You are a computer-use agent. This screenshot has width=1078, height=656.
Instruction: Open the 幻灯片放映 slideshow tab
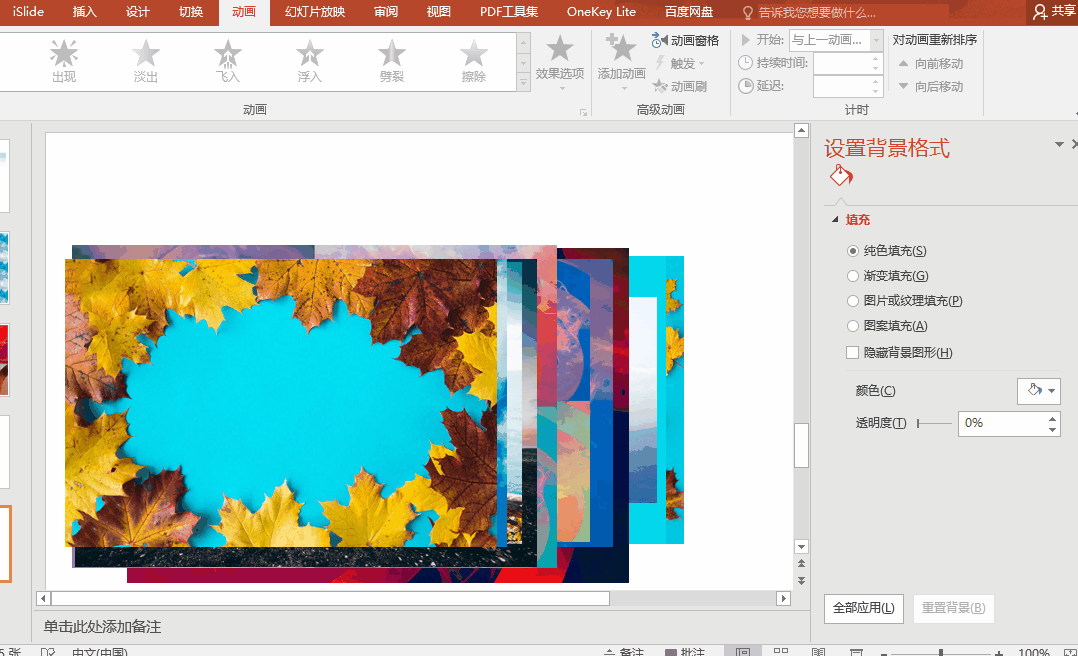tap(315, 12)
